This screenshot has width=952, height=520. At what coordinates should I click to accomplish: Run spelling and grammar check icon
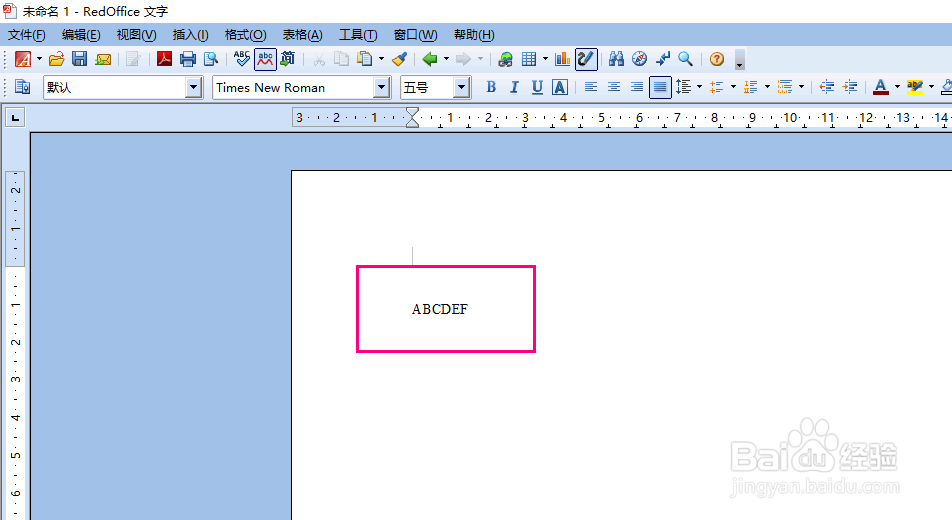[242, 59]
